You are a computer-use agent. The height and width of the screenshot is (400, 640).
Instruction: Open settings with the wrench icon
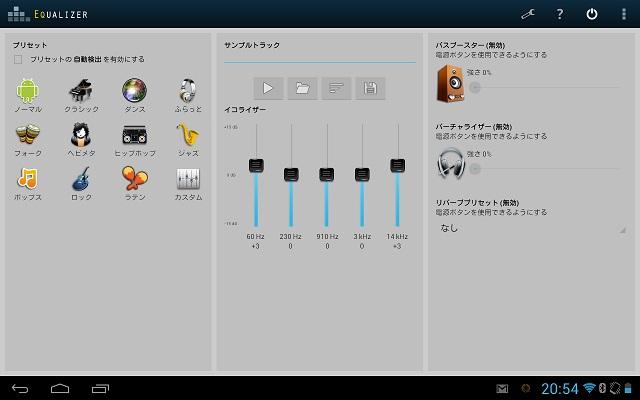pyautogui.click(x=528, y=14)
